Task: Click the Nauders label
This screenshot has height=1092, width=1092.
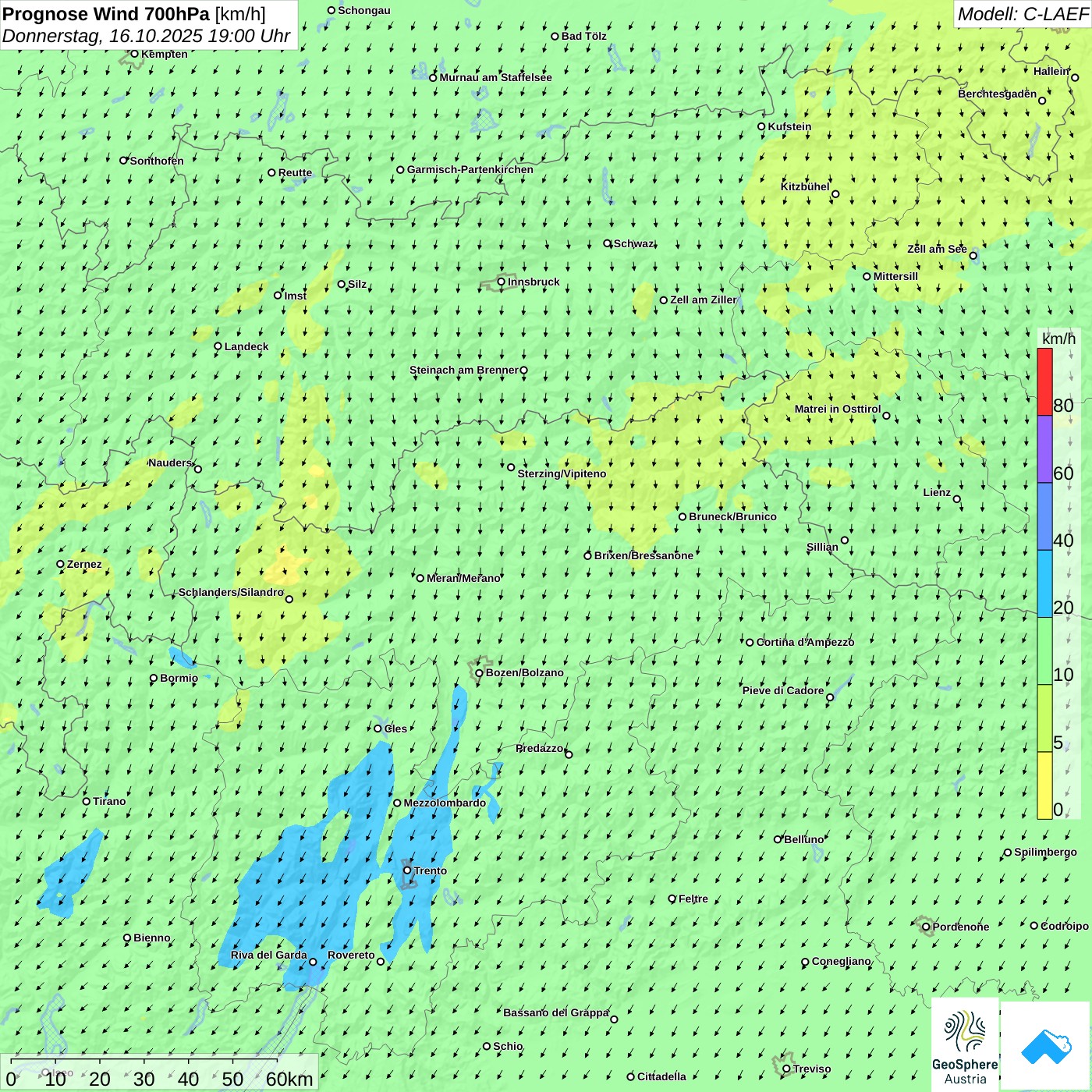Action: 170,463
